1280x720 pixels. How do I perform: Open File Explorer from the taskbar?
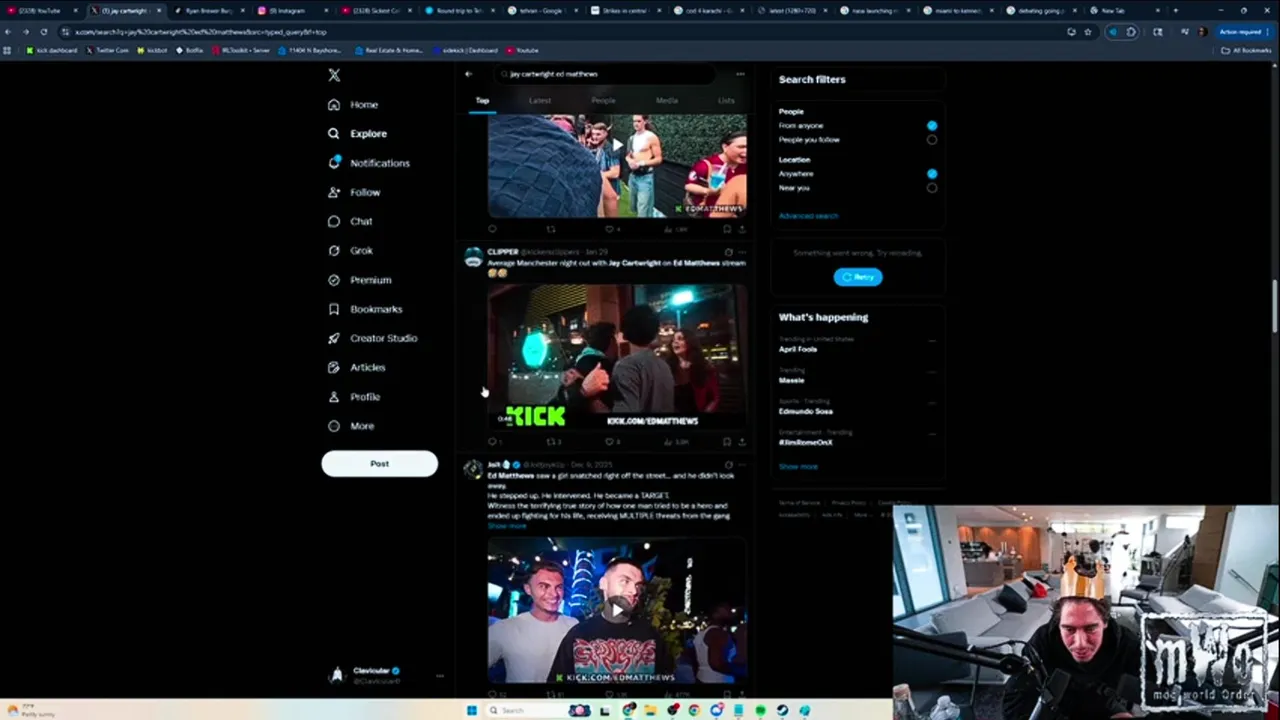[650, 710]
